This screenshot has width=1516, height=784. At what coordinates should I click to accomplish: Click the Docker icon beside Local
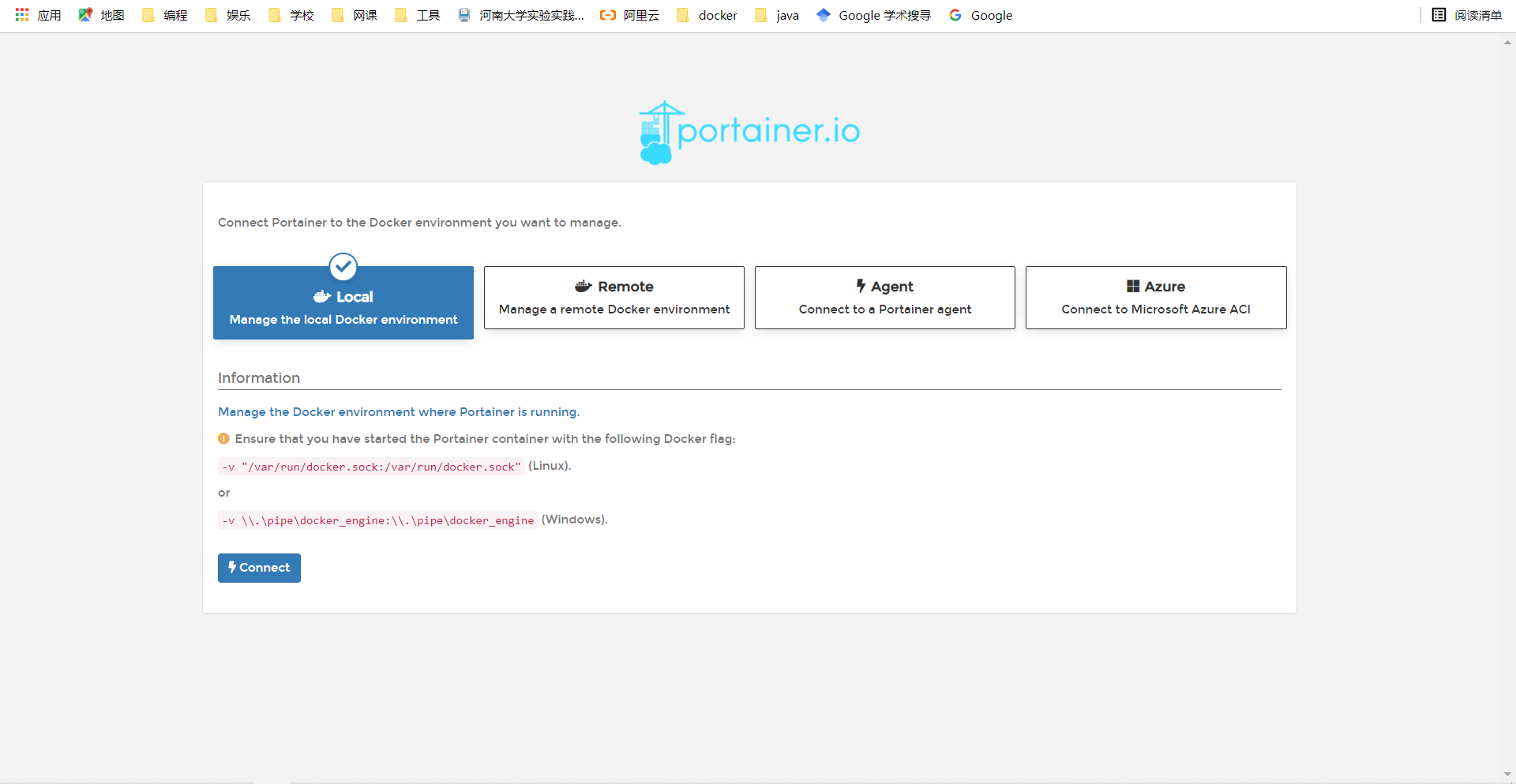322,297
